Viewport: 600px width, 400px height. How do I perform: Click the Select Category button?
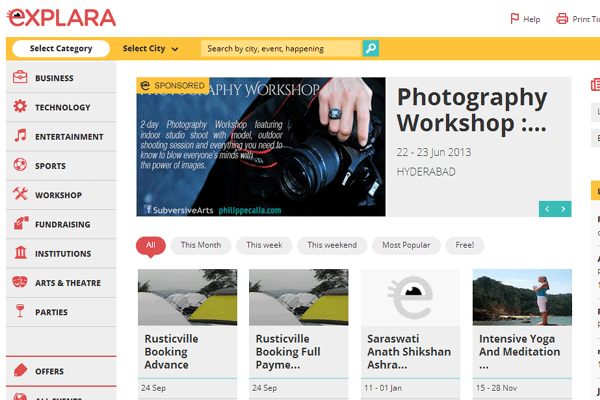61,49
